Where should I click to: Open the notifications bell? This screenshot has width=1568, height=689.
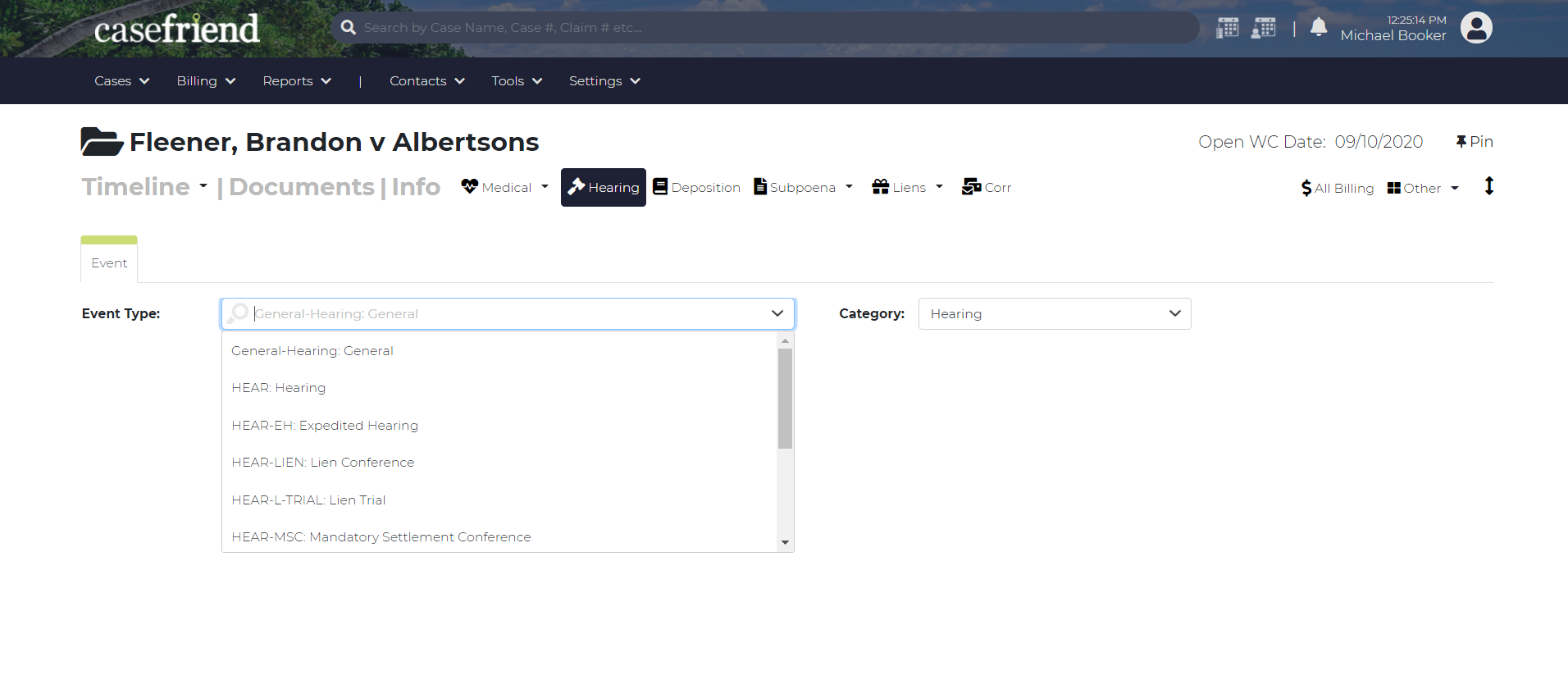[1319, 27]
